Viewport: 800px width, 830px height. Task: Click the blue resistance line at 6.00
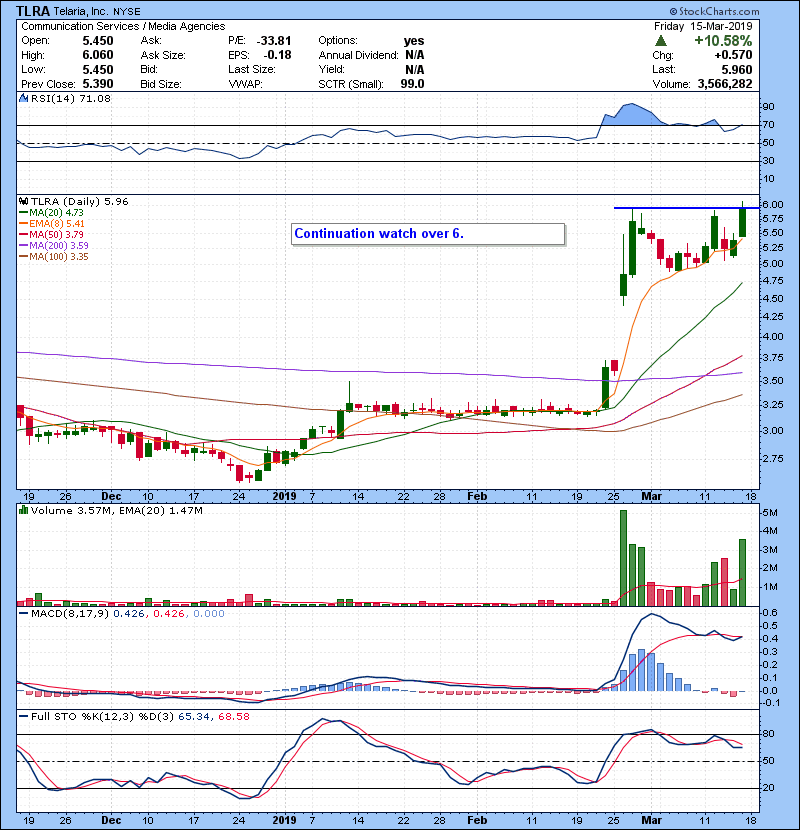(686, 208)
